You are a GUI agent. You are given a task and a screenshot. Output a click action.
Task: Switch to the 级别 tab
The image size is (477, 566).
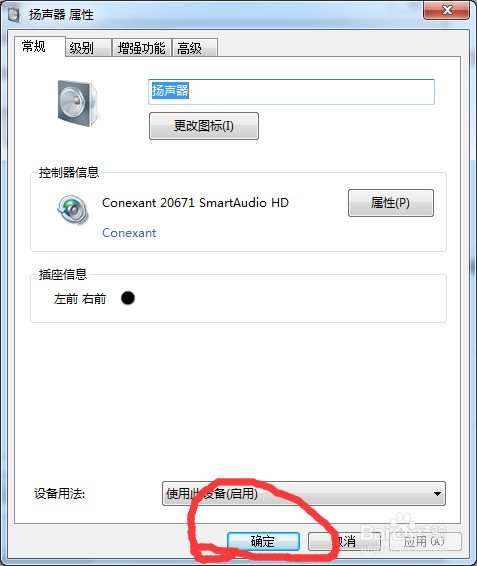tap(88, 48)
